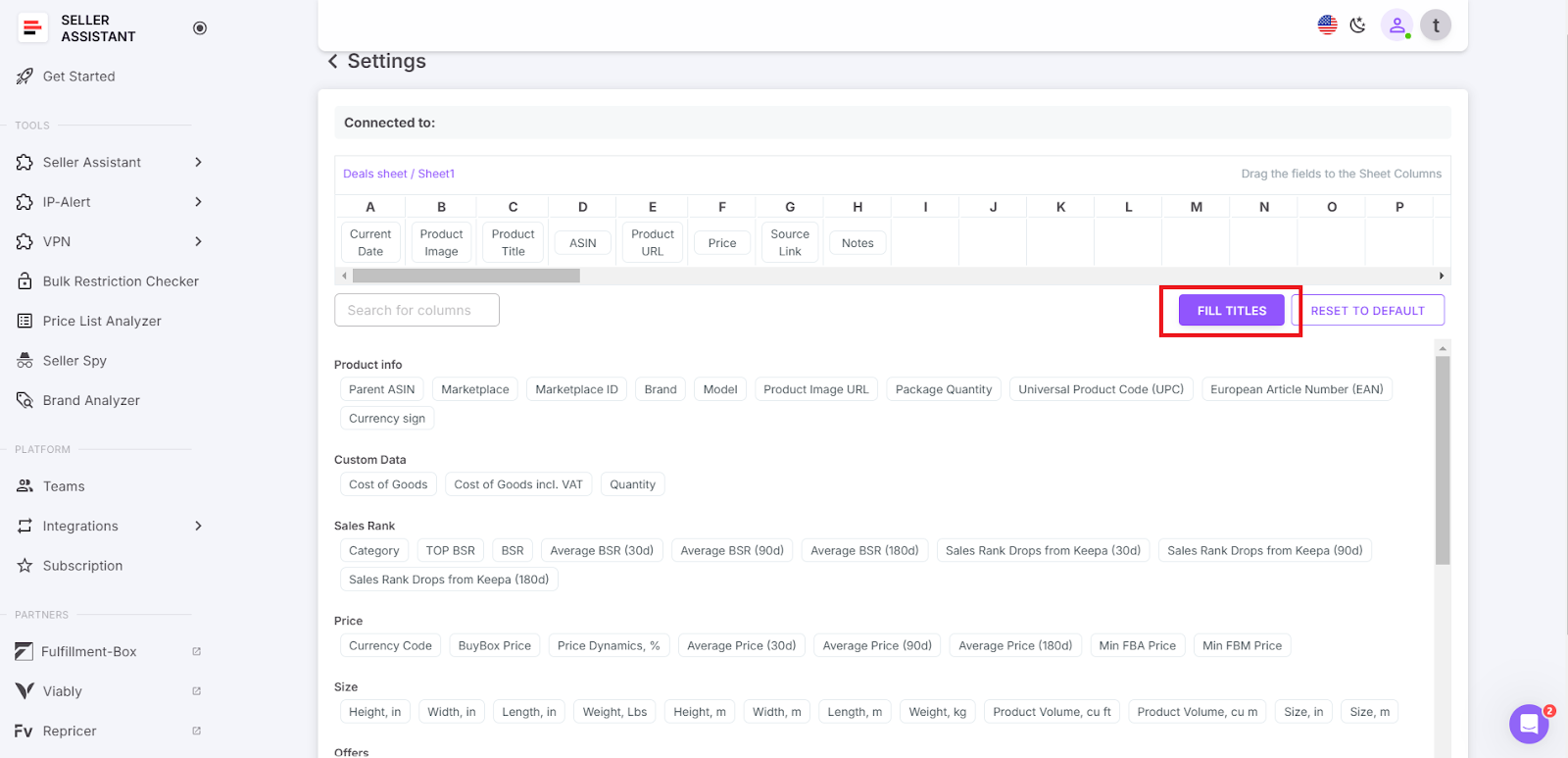Select the Universal Product Code (UPC) chip

coord(1102,389)
